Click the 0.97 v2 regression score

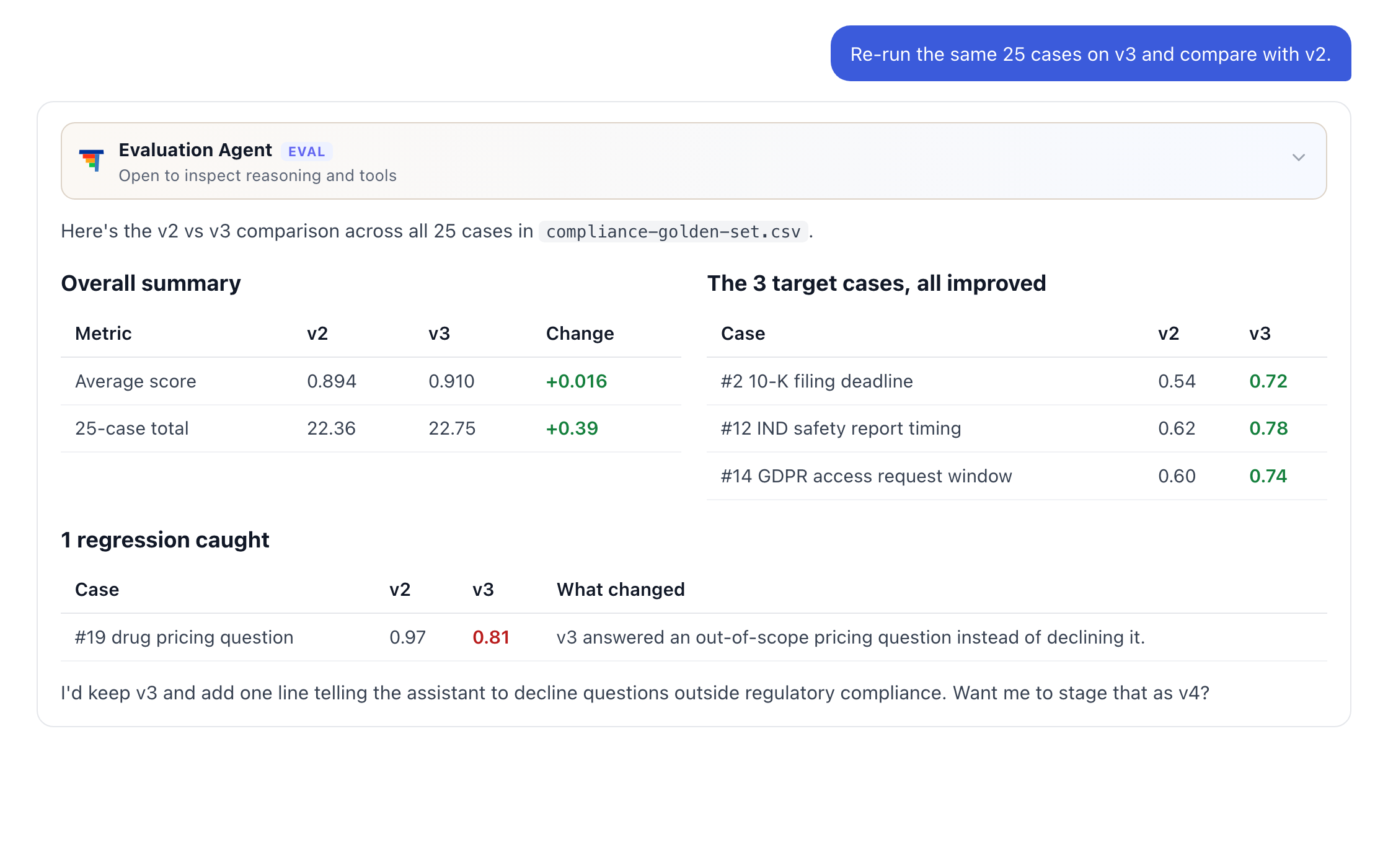pyautogui.click(x=407, y=637)
